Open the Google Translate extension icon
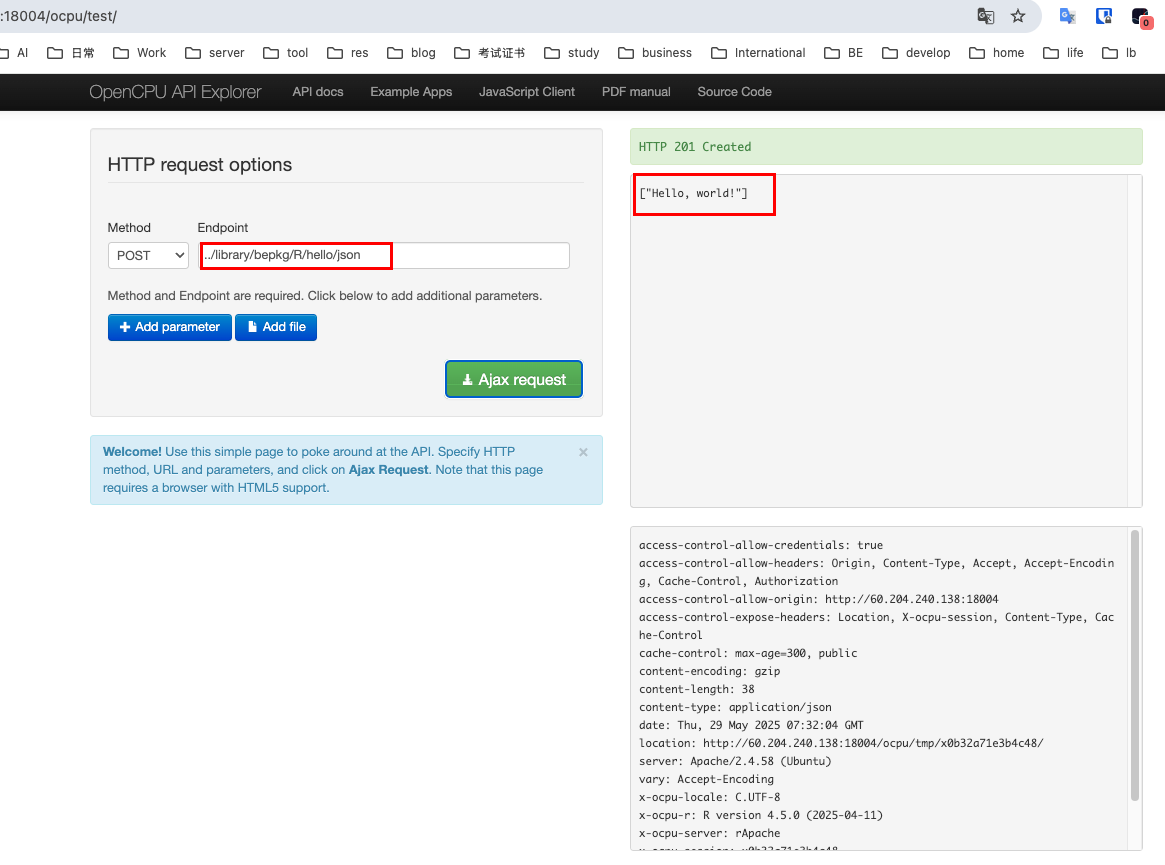 click(x=1068, y=16)
